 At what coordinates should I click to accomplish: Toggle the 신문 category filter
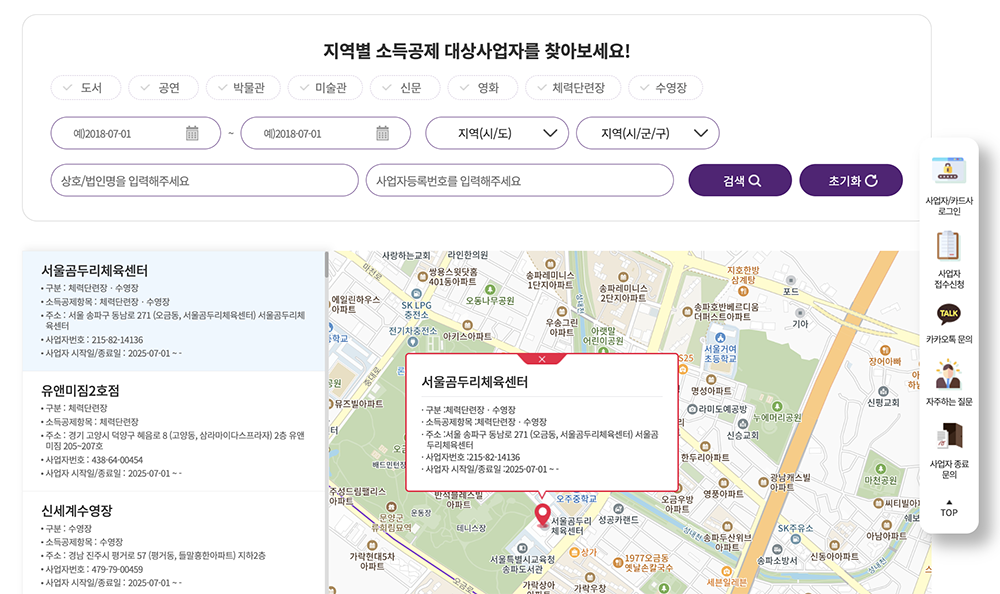coord(405,88)
